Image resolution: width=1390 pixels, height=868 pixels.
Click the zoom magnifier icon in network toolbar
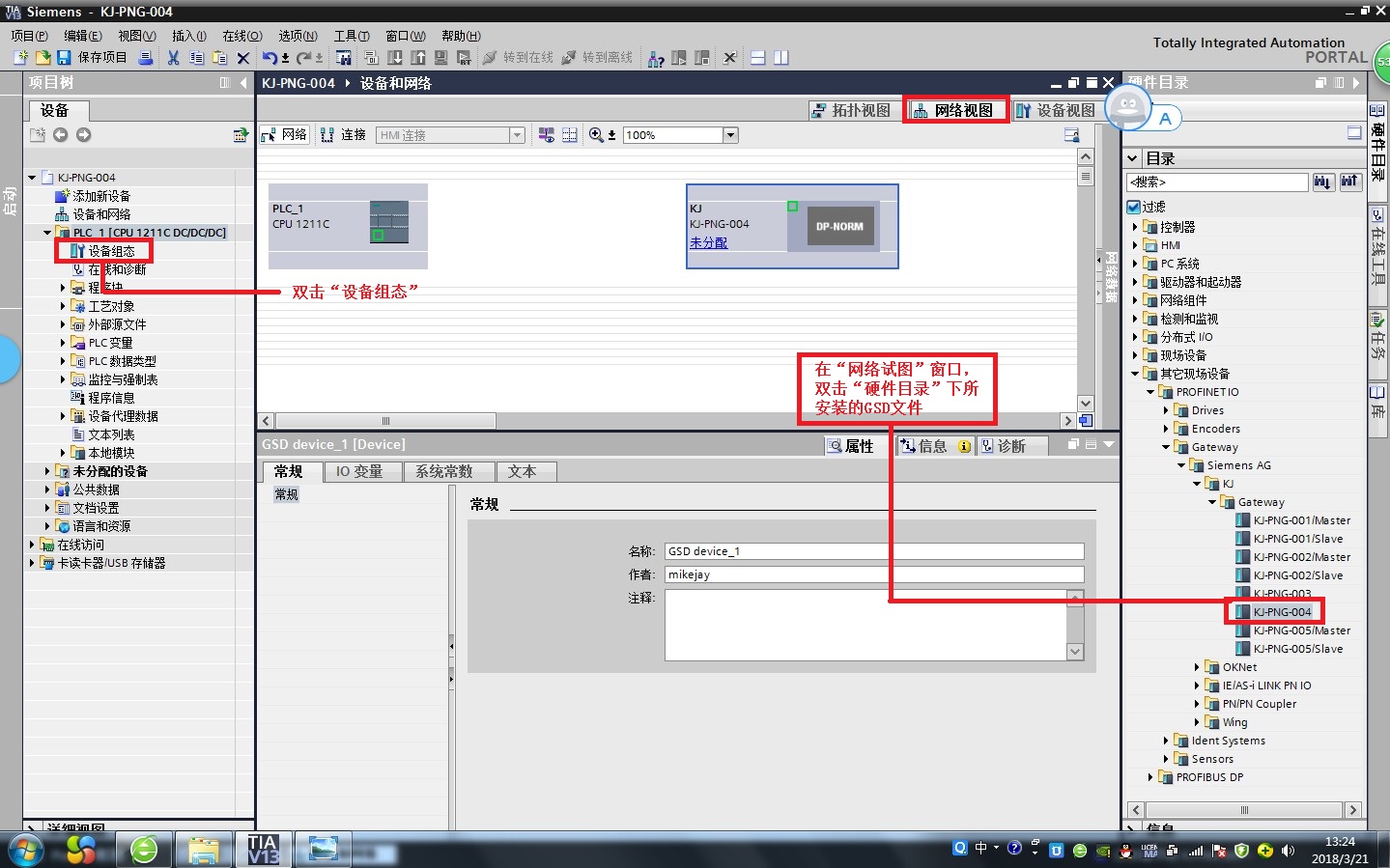[596, 135]
